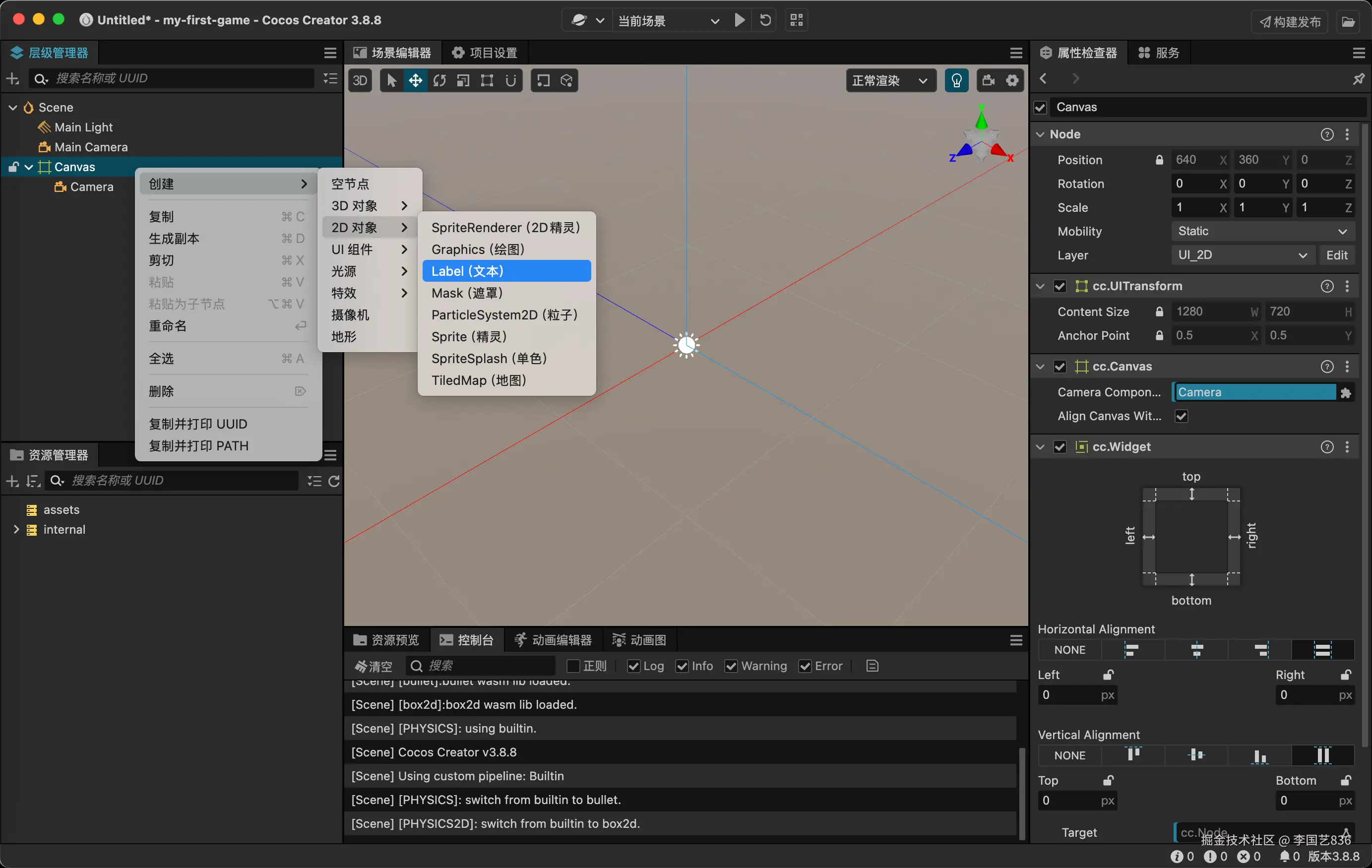Expand the internal assets folder
The height and width of the screenshot is (868, 1372).
tap(16, 529)
